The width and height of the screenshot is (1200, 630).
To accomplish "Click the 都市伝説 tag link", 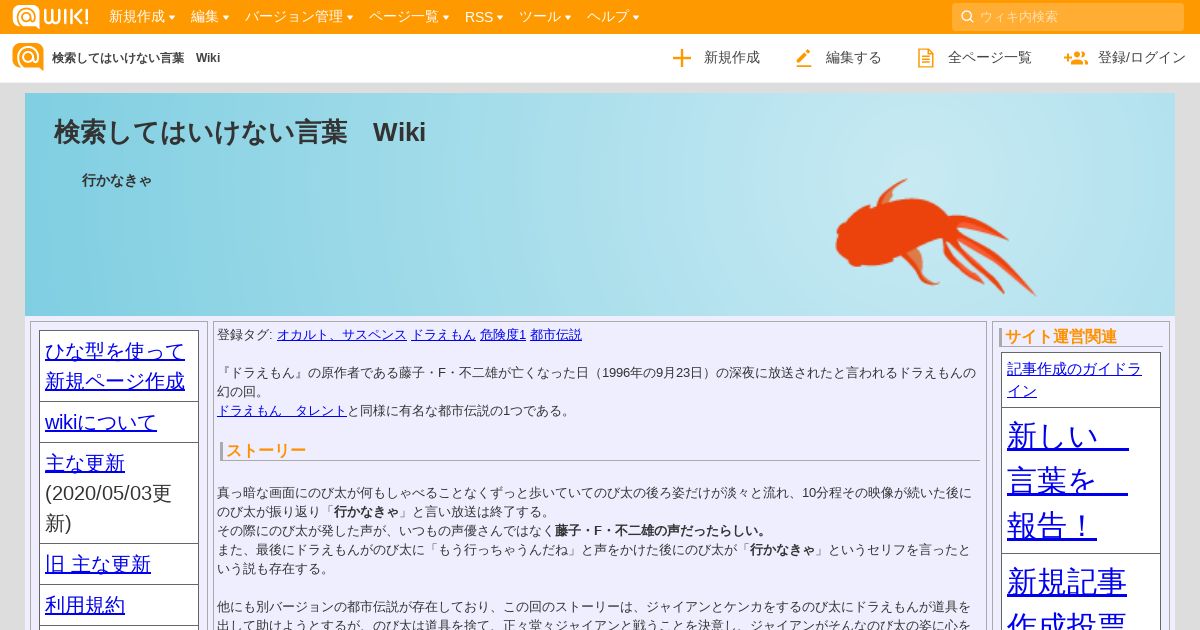I will (556, 335).
